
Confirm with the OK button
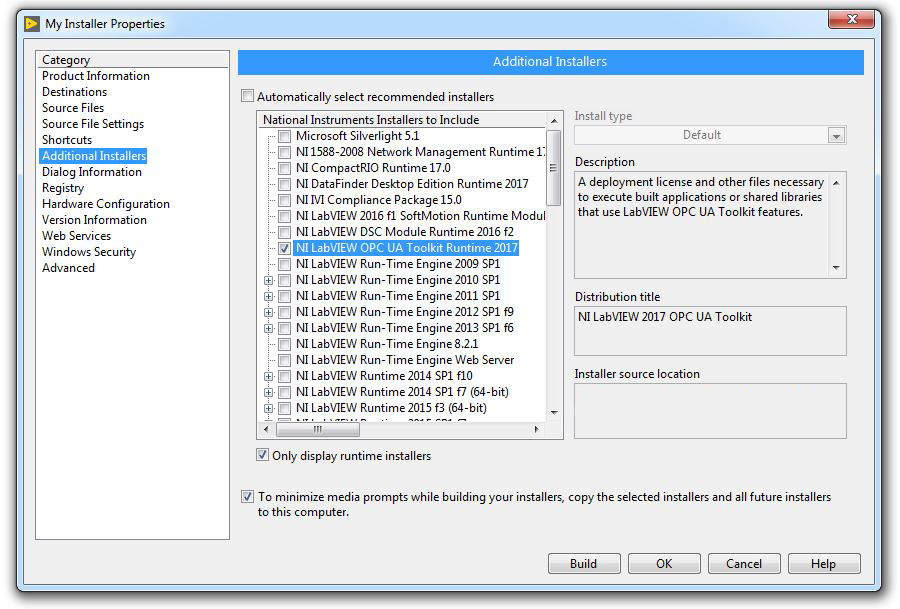tap(664, 564)
